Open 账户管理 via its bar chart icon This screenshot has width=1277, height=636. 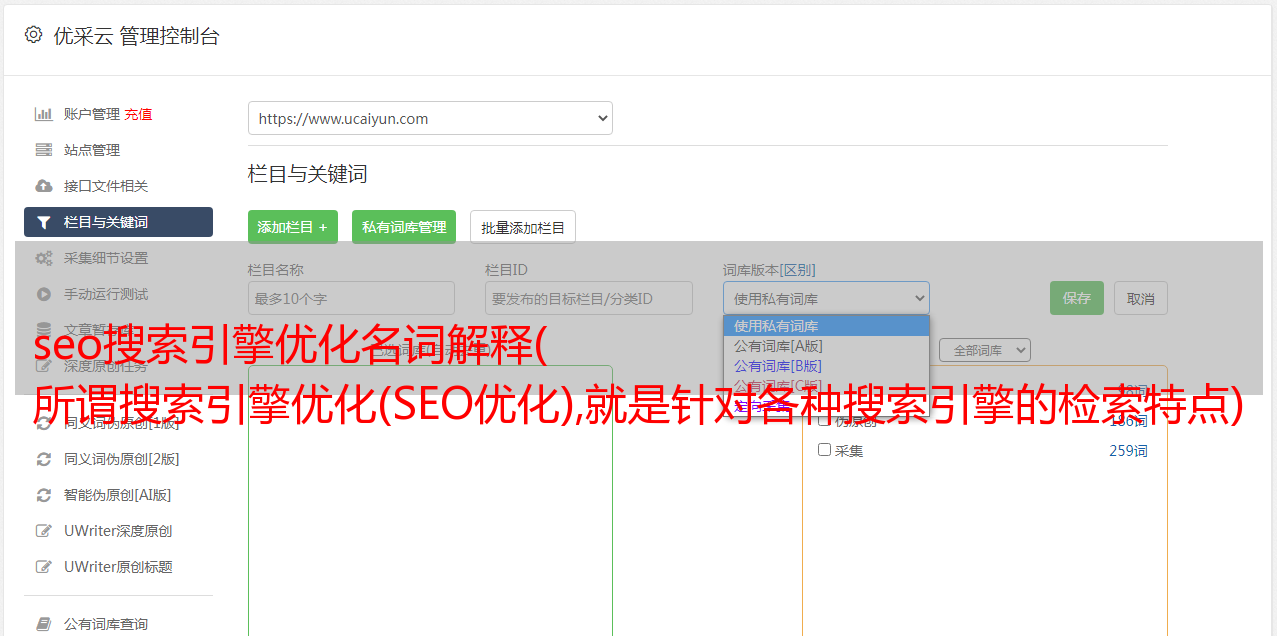pyautogui.click(x=44, y=114)
